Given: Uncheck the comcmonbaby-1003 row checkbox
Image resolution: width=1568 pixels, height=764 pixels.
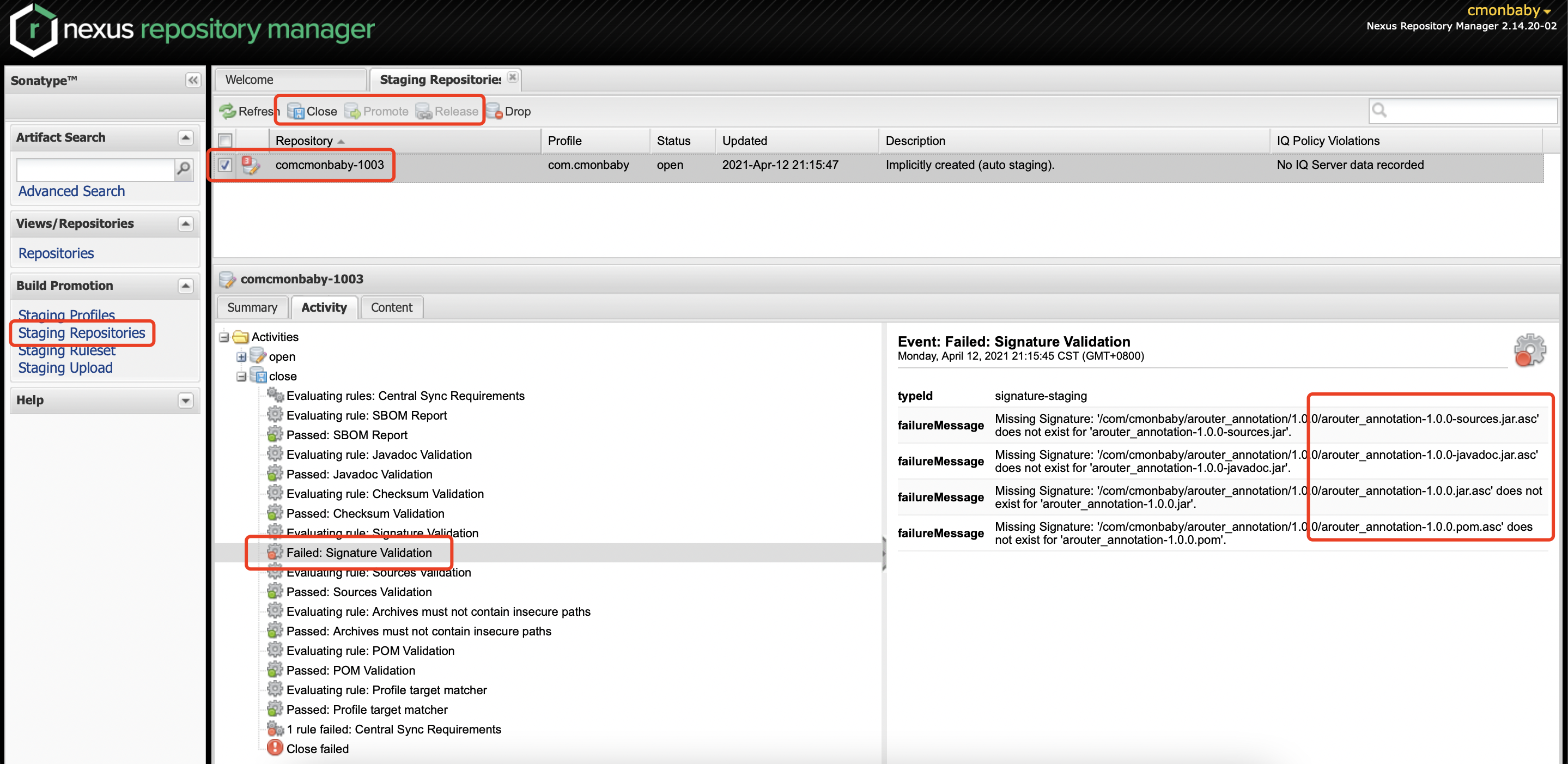Looking at the screenshot, I should [x=225, y=165].
